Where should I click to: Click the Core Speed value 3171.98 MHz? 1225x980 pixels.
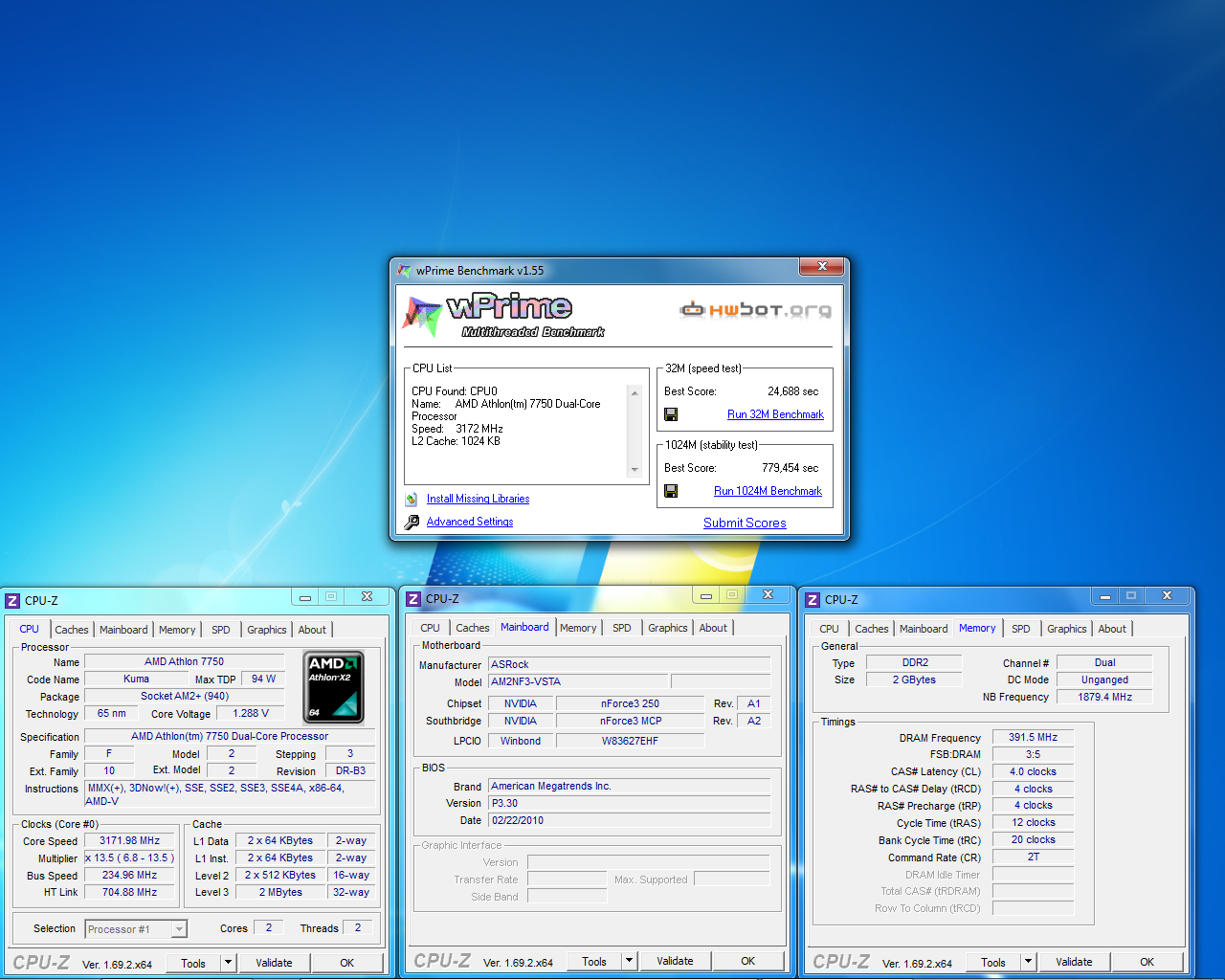[129, 840]
